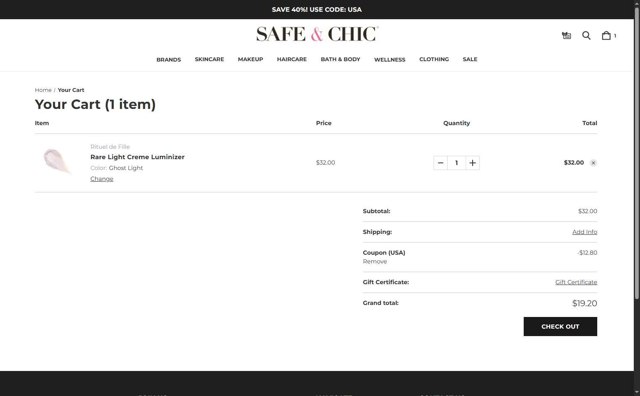Open the Clothing menu
640x396 pixels.
[x=434, y=59]
